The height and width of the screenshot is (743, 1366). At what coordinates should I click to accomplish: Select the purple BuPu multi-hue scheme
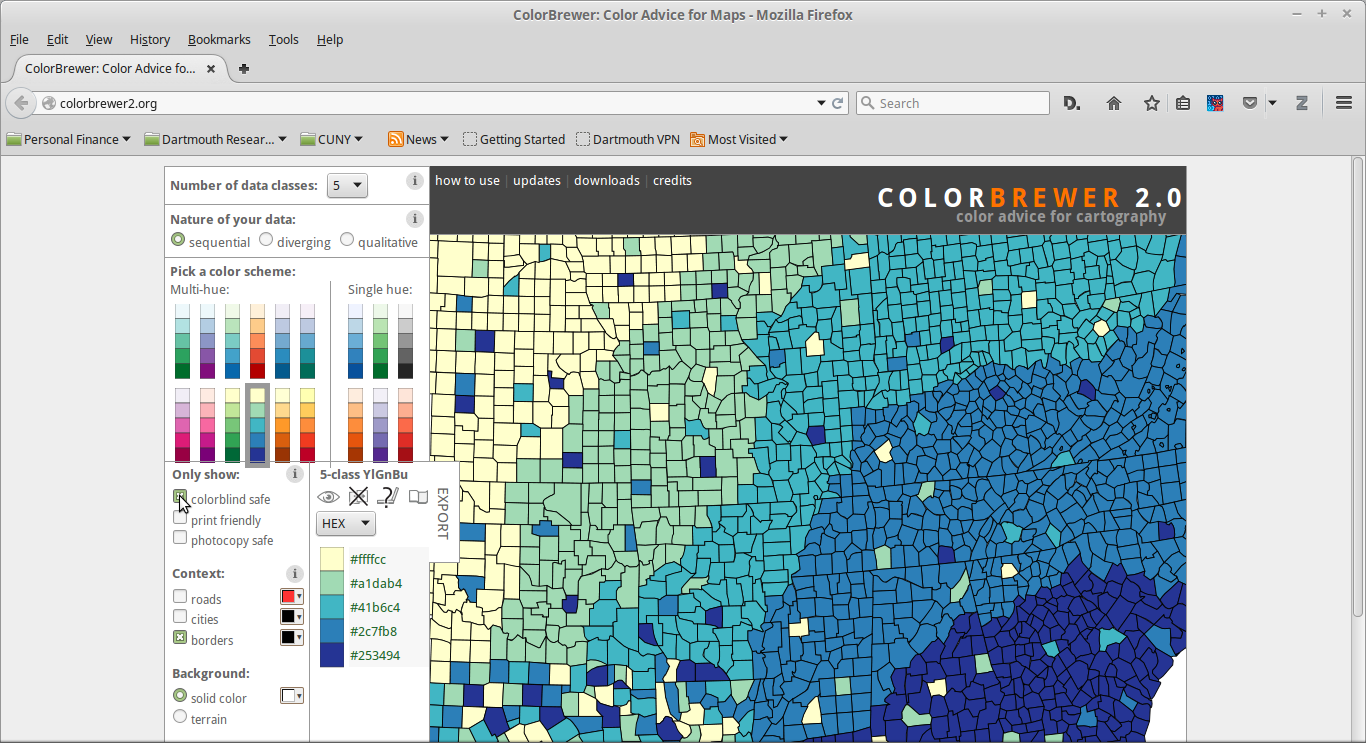point(207,341)
